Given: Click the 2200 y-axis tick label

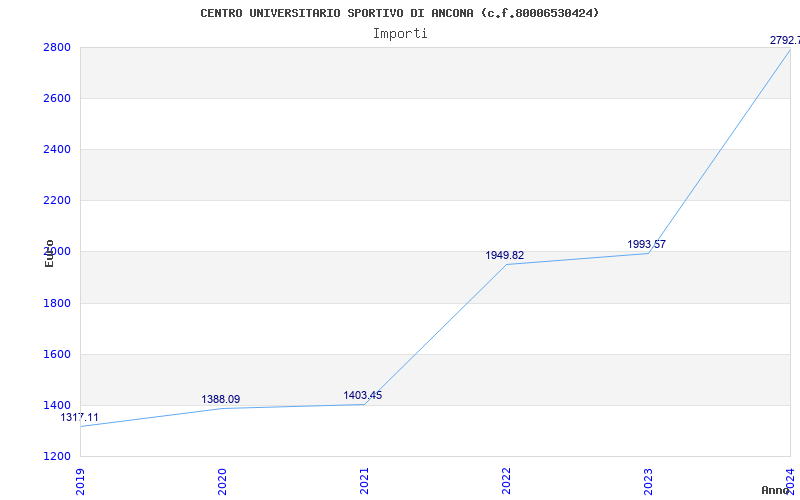Looking at the screenshot, I should click(x=57, y=200).
